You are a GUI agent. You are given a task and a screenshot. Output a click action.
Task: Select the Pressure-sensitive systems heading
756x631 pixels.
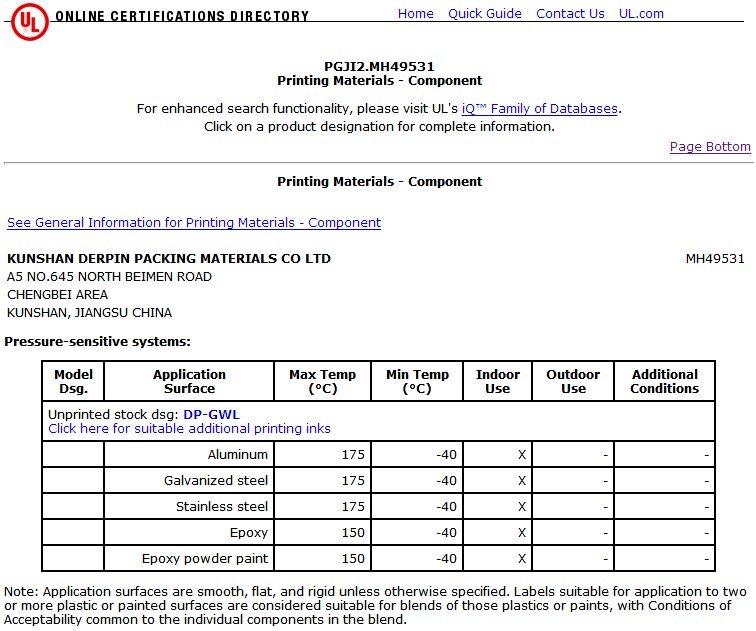97,342
